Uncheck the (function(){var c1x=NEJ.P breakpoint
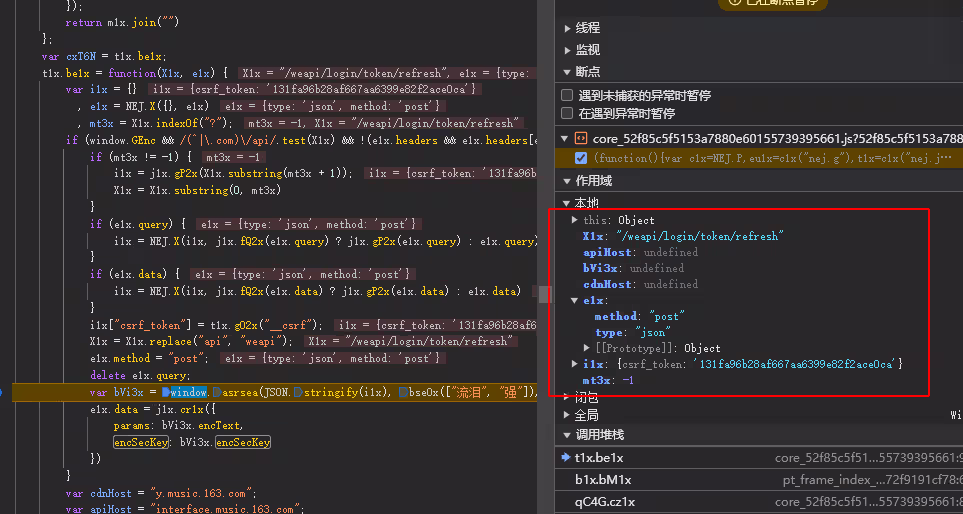 [x=581, y=158]
